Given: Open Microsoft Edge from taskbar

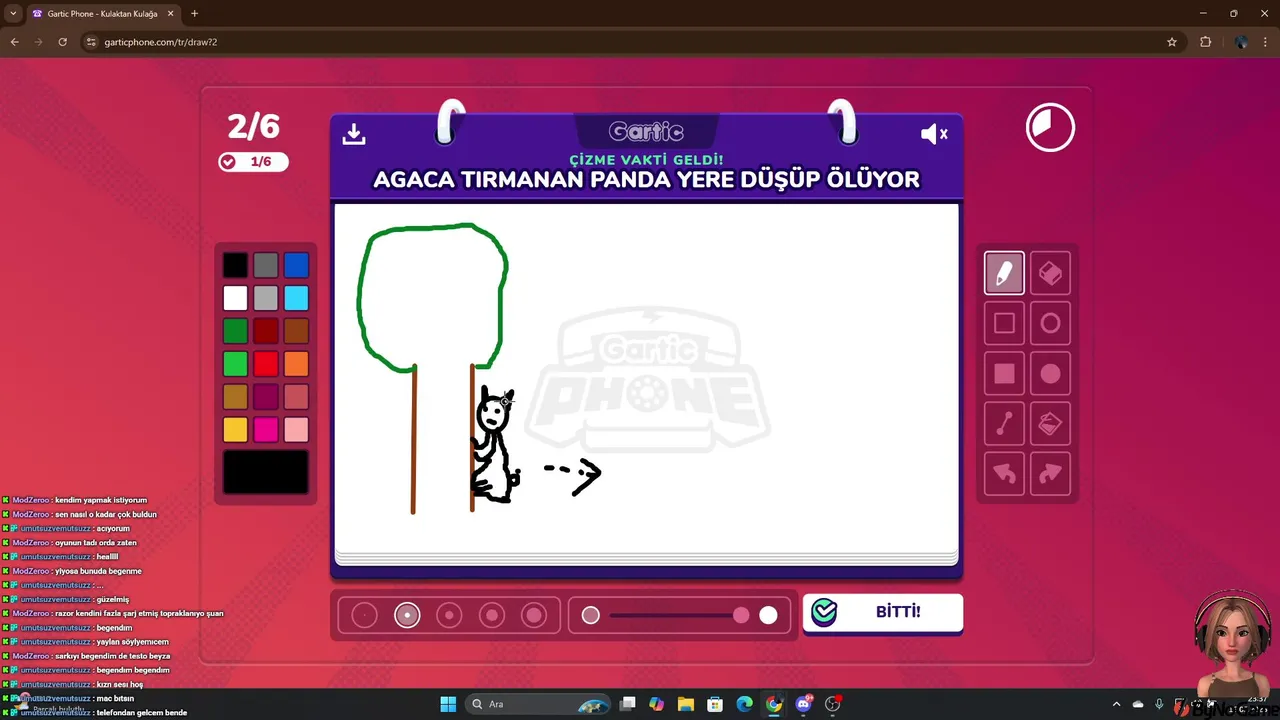Looking at the screenshot, I should point(744,704).
